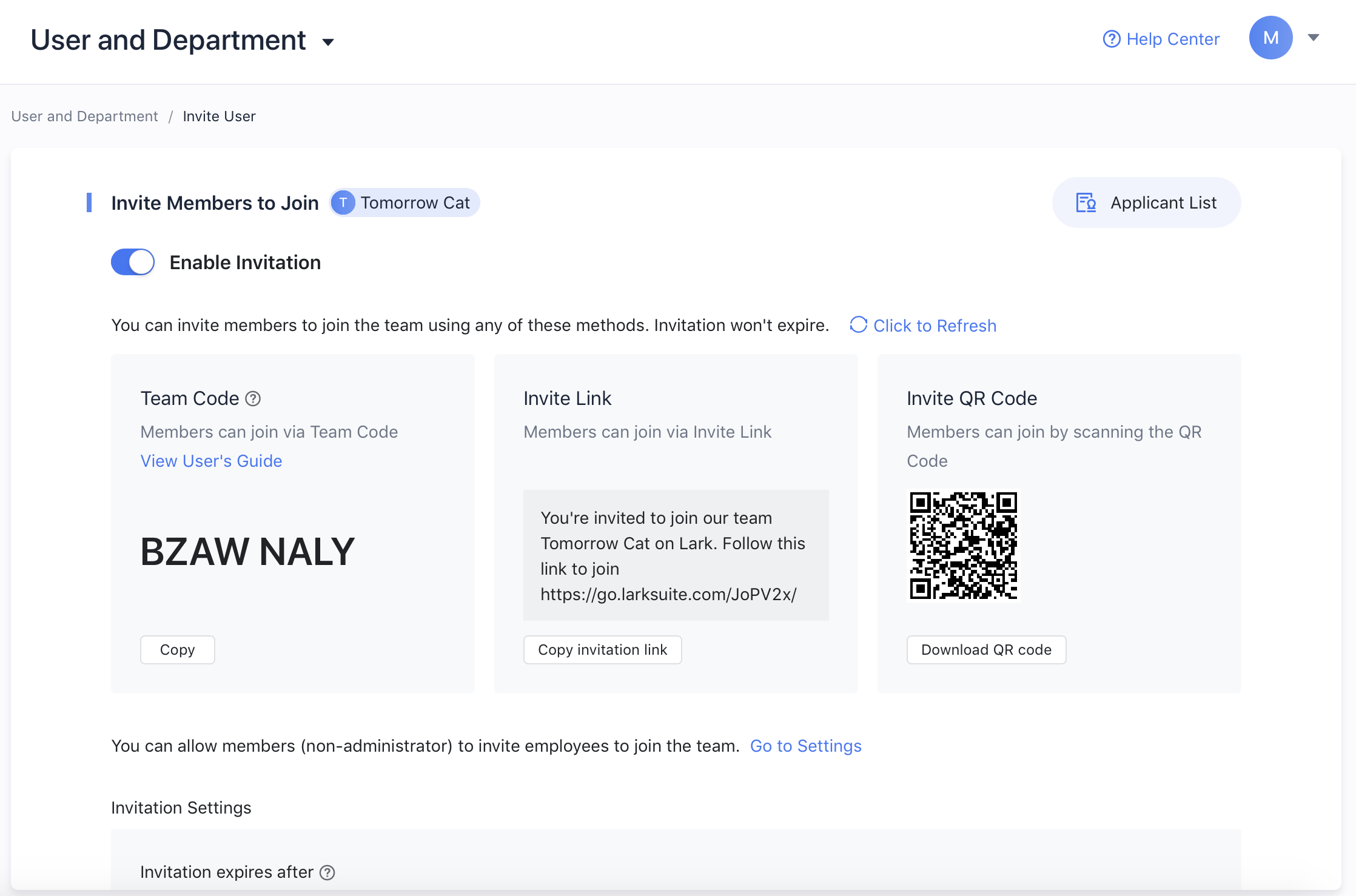Click the Tomorrow Cat team badge icon
Viewport: 1356px width, 896px height.
343,202
